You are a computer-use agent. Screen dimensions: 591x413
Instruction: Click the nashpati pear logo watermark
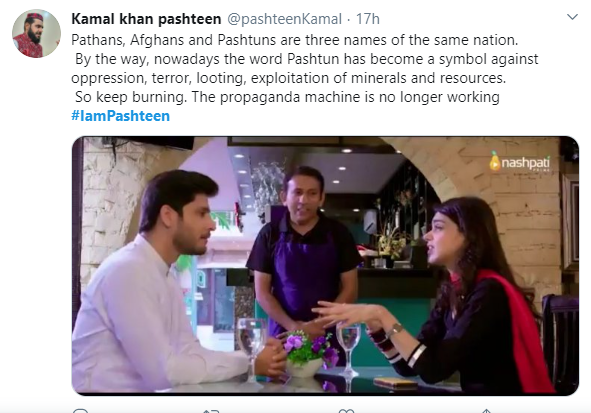click(495, 161)
